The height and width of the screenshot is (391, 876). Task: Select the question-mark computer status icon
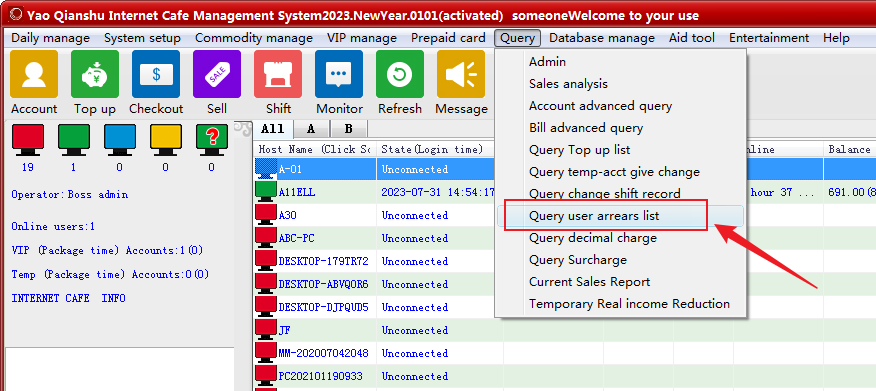212,140
